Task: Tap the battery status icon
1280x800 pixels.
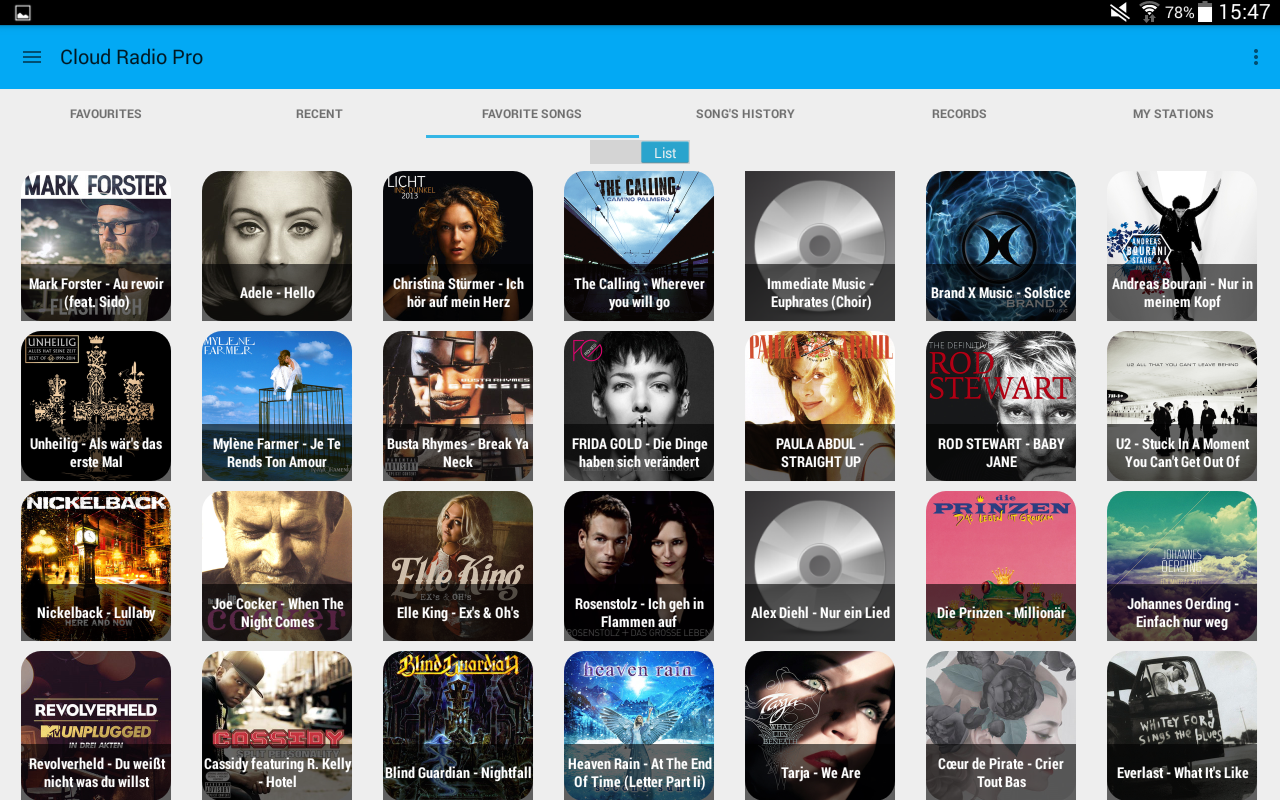Action: pos(1205,12)
